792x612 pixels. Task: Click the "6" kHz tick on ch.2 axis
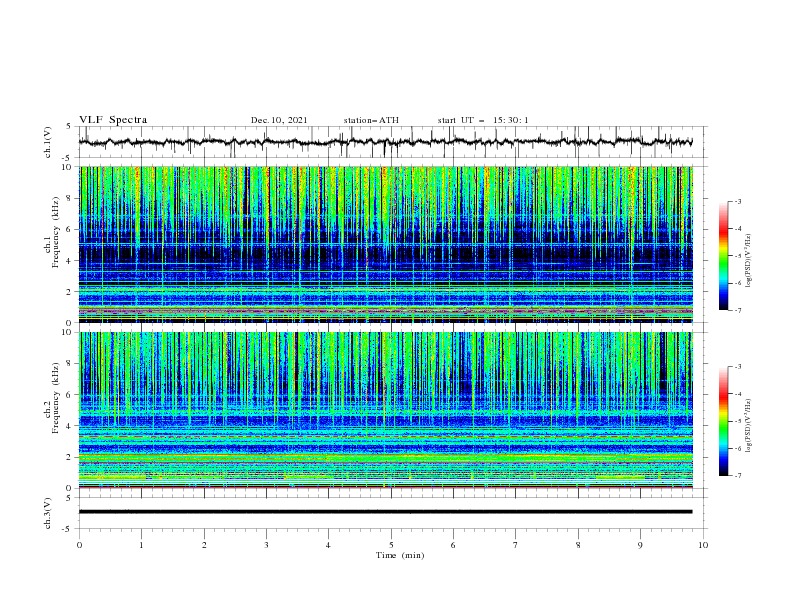pyautogui.click(x=70, y=394)
